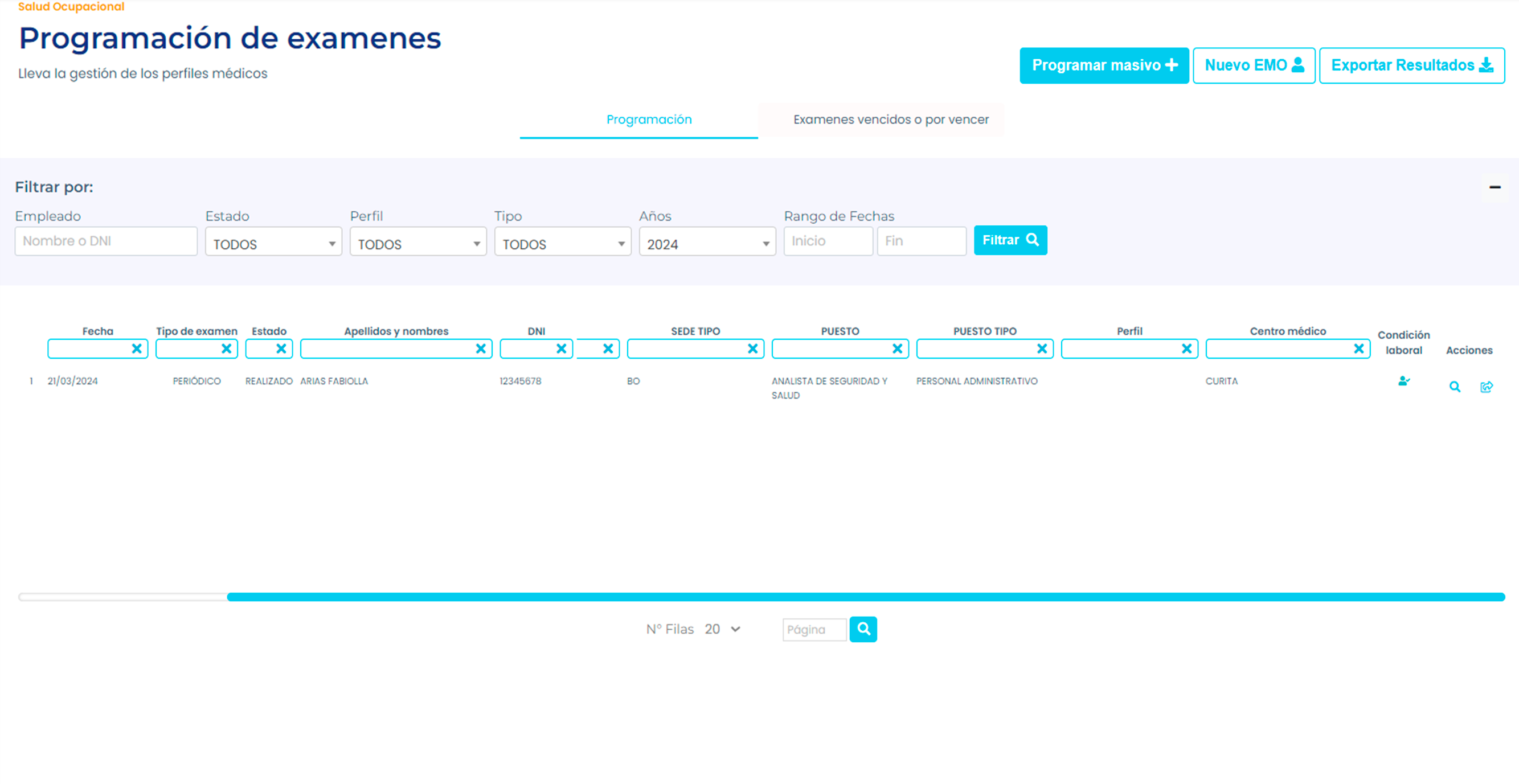Image resolution: width=1519 pixels, height=784 pixels.
Task: Click the PUESTO TIPO column header
Action: pyautogui.click(x=985, y=331)
